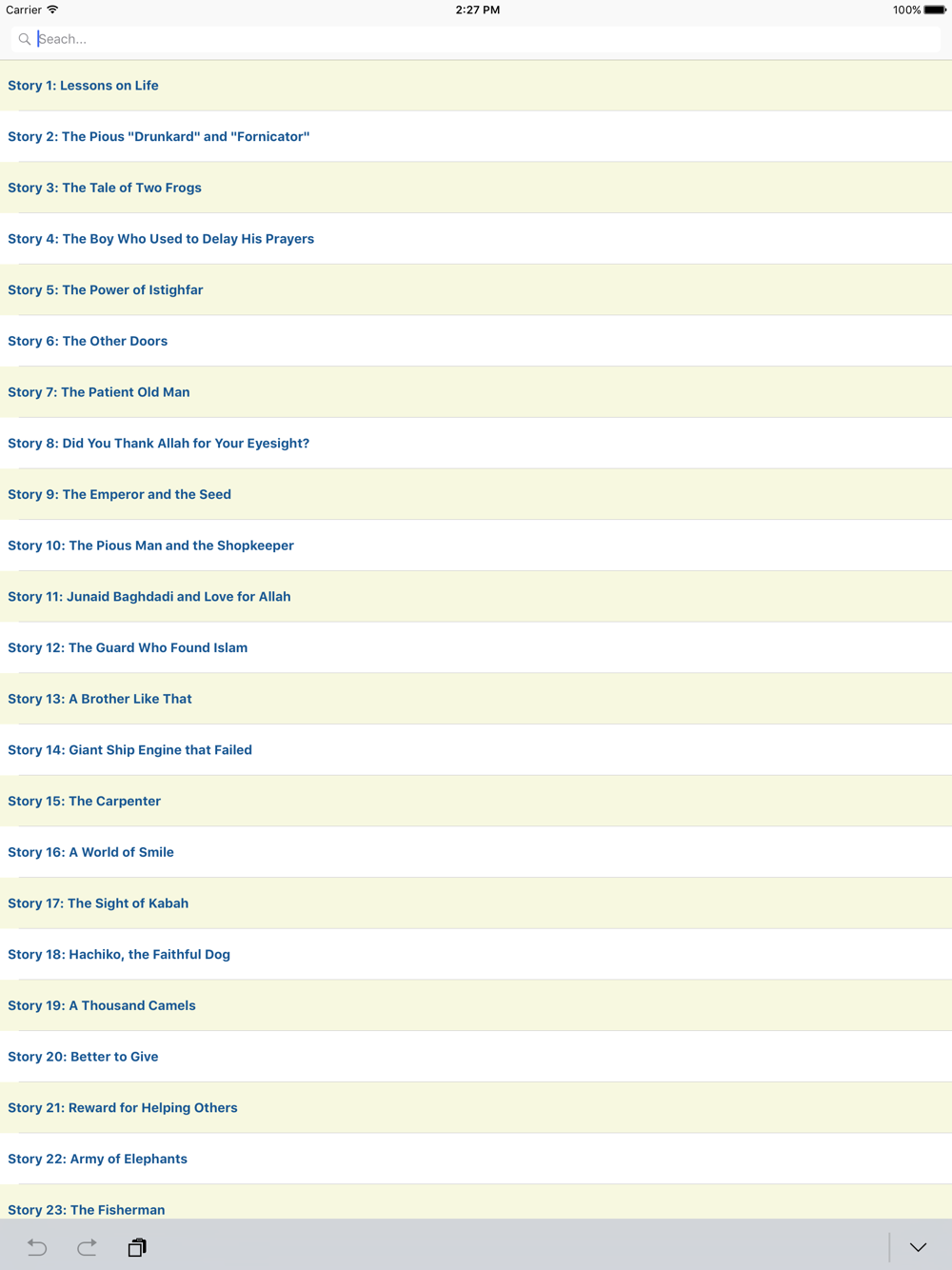Open Story 22: Army of Elephants
Image resolution: width=952 pixels, height=1270 pixels.
(x=476, y=1159)
